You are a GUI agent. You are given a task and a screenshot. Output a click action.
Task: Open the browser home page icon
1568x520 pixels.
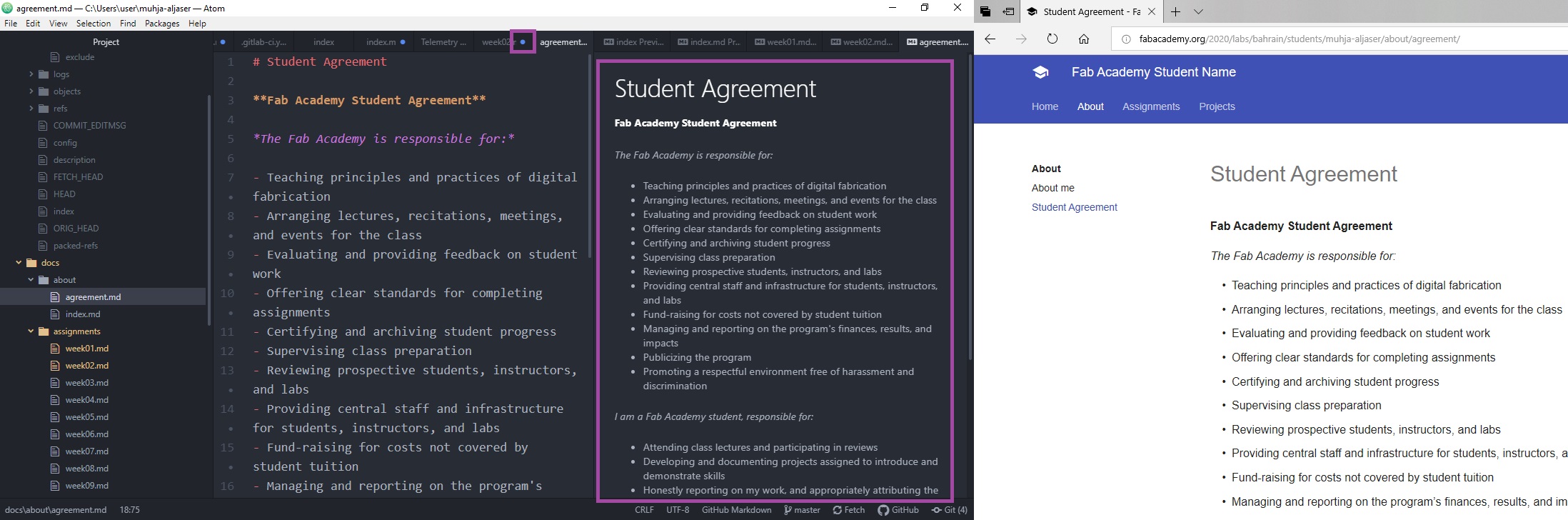click(x=1084, y=39)
